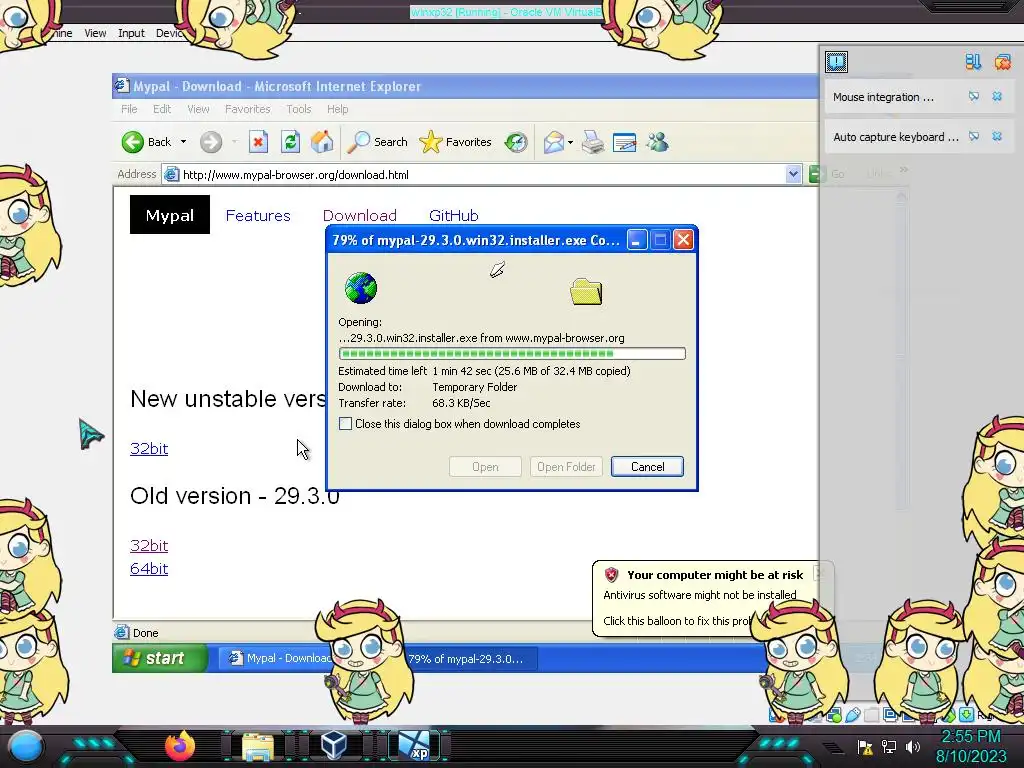The width and height of the screenshot is (1024, 768).
Task: Click the Forward arrow button in IE toolbar
Action: tap(211, 142)
